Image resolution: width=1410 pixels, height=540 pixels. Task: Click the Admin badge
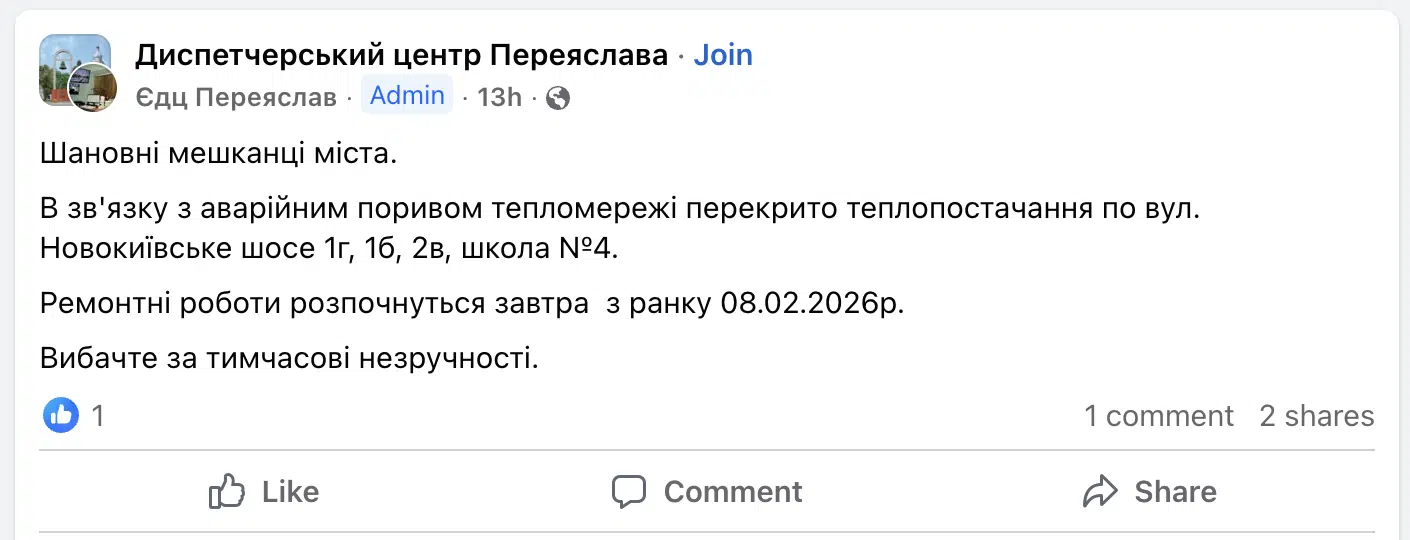pos(407,96)
